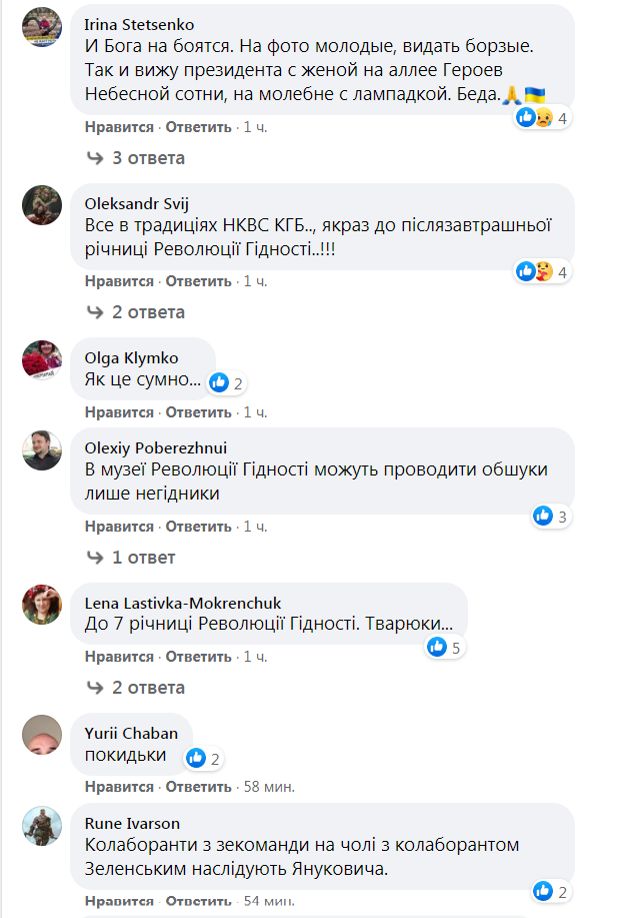The width and height of the screenshot is (627, 918).
Task: Click Yurii Chaban's profile avatar
Action: pyautogui.click(x=42, y=737)
